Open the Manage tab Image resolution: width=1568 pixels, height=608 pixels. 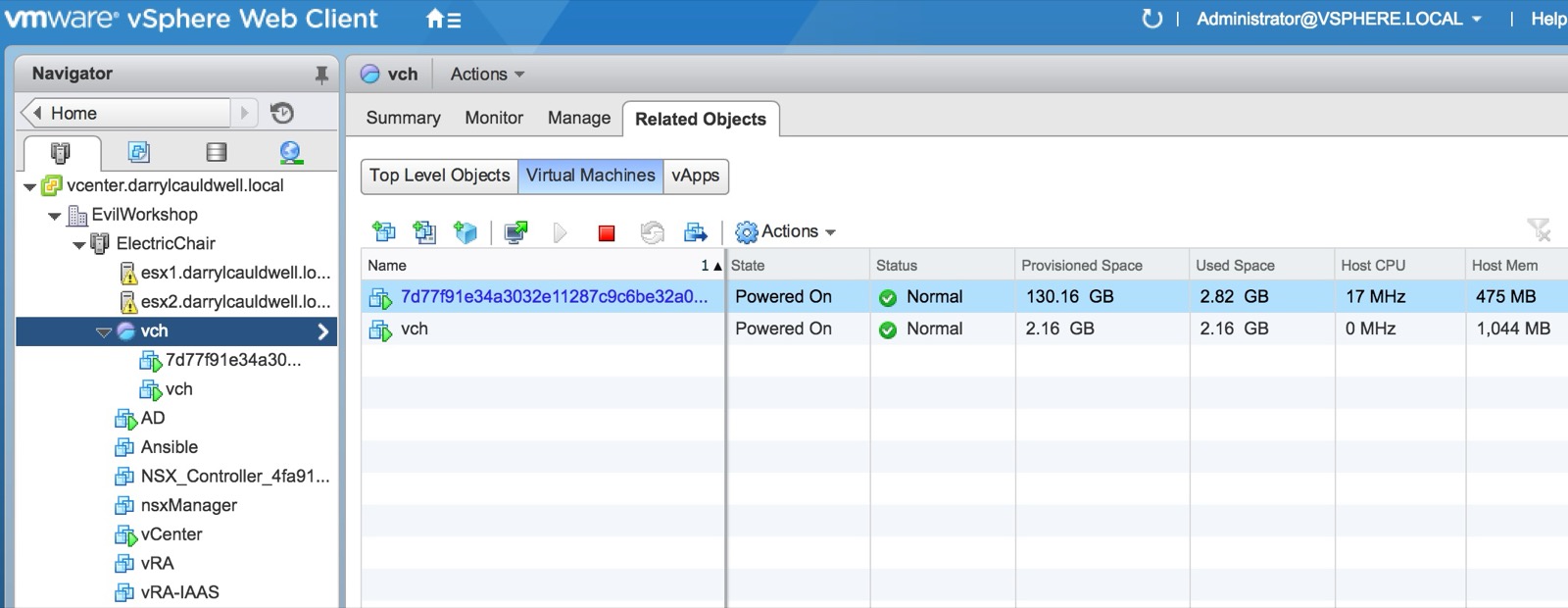pos(579,118)
